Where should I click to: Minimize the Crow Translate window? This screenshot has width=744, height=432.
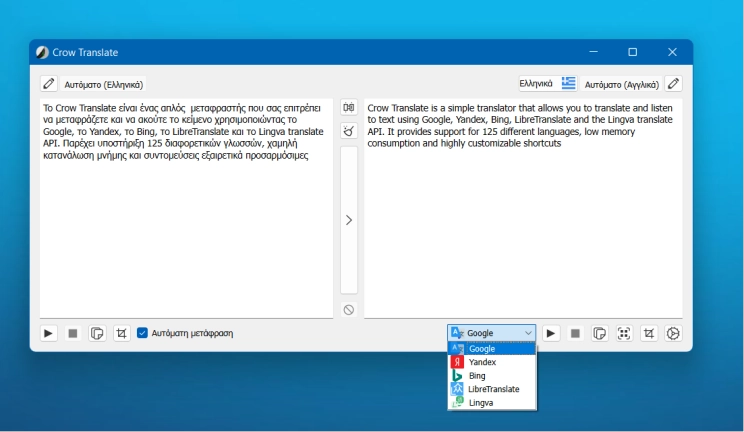click(x=594, y=52)
